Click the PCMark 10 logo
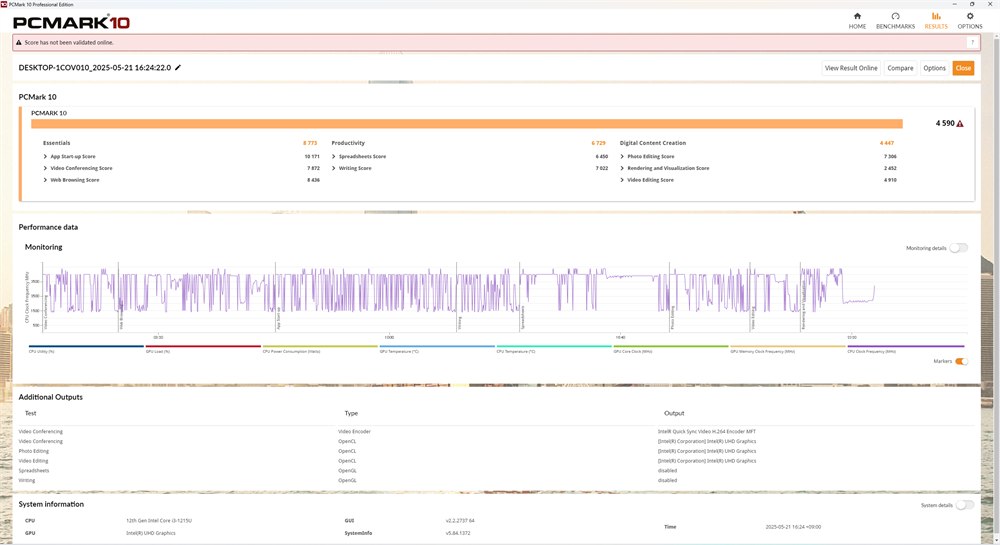This screenshot has height=545, width=1000. point(71,22)
